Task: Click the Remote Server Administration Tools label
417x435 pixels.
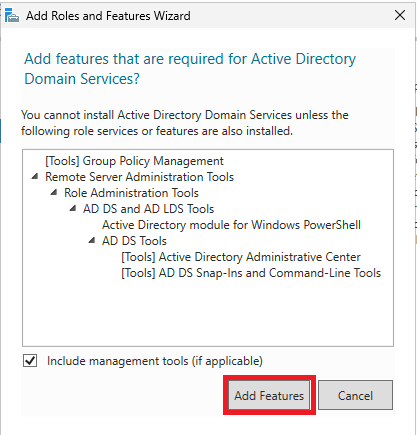Action: (140, 177)
